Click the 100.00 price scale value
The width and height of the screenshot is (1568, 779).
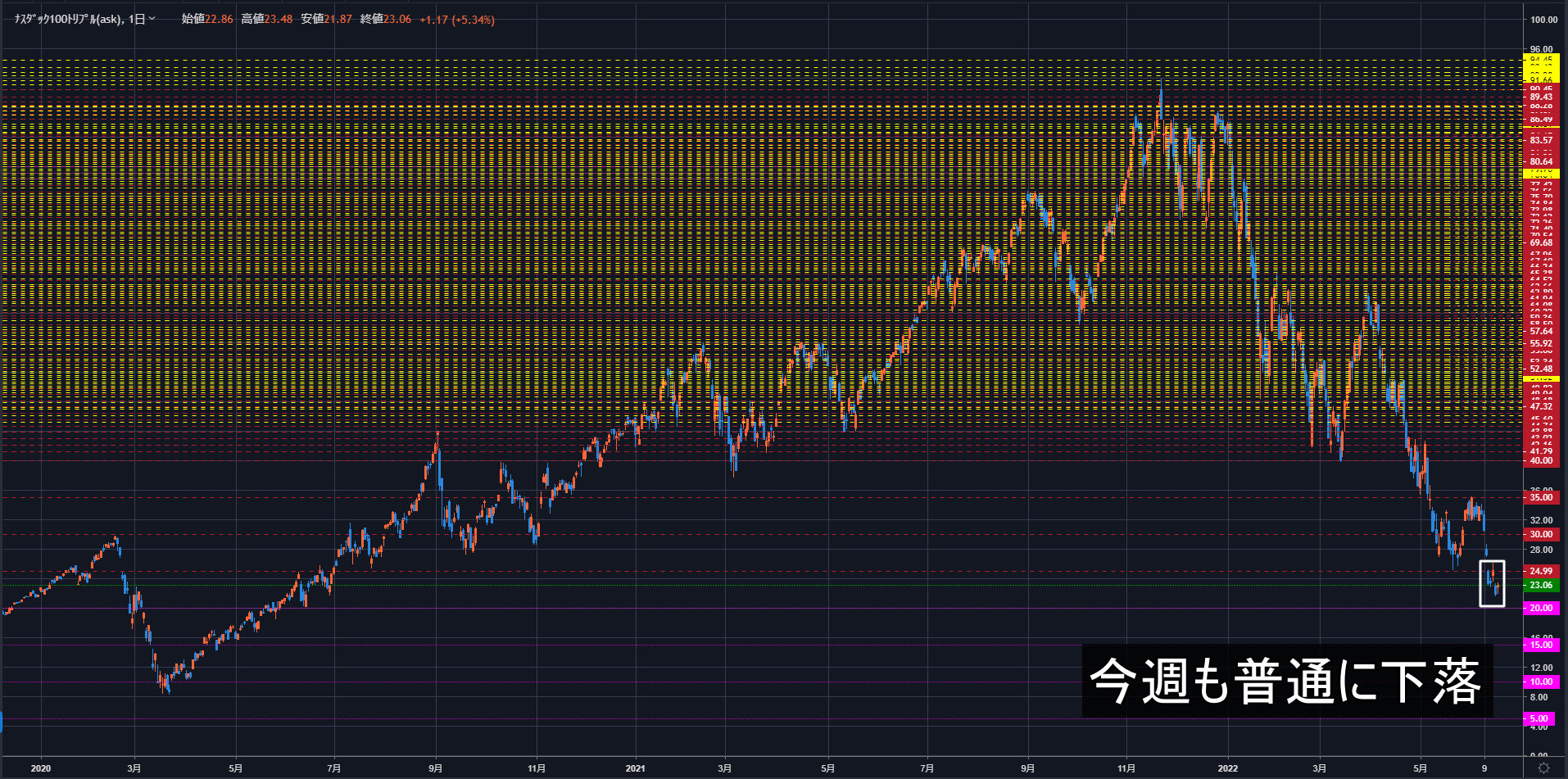point(1543,20)
